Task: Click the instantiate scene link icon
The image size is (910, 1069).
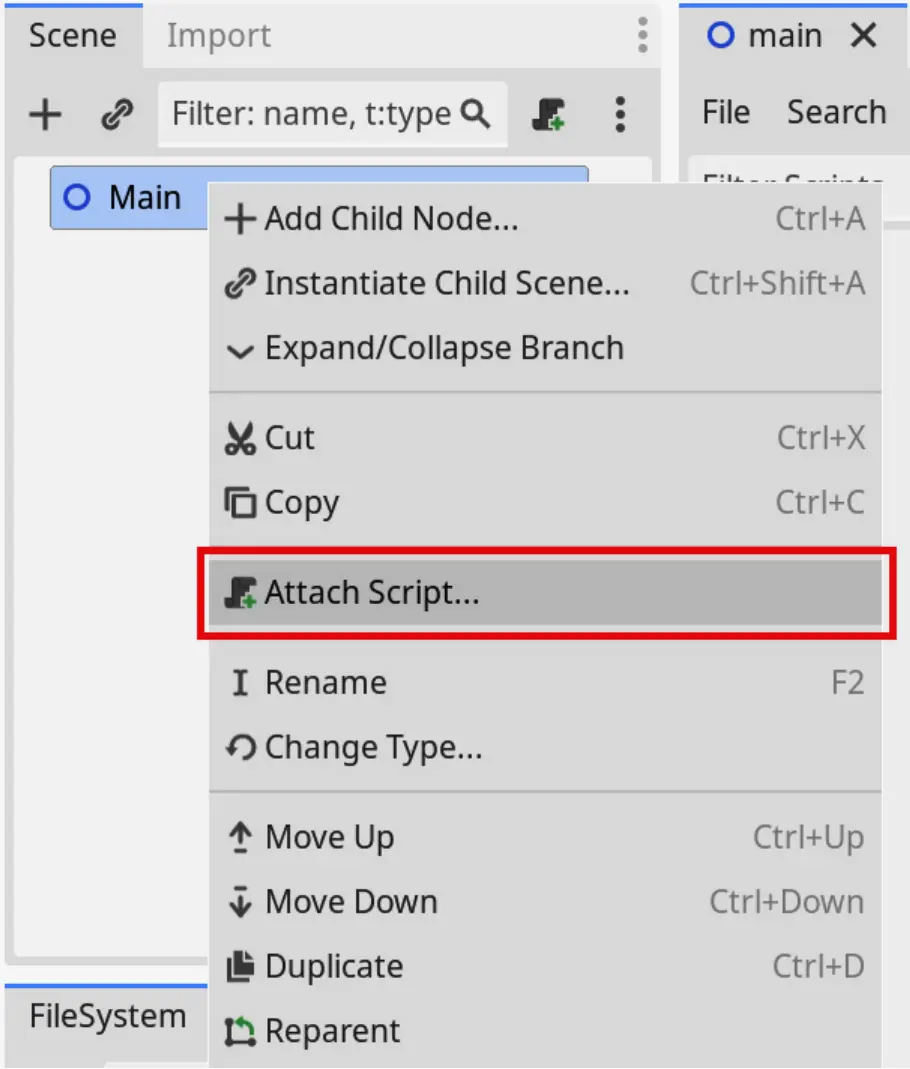Action: pos(117,115)
